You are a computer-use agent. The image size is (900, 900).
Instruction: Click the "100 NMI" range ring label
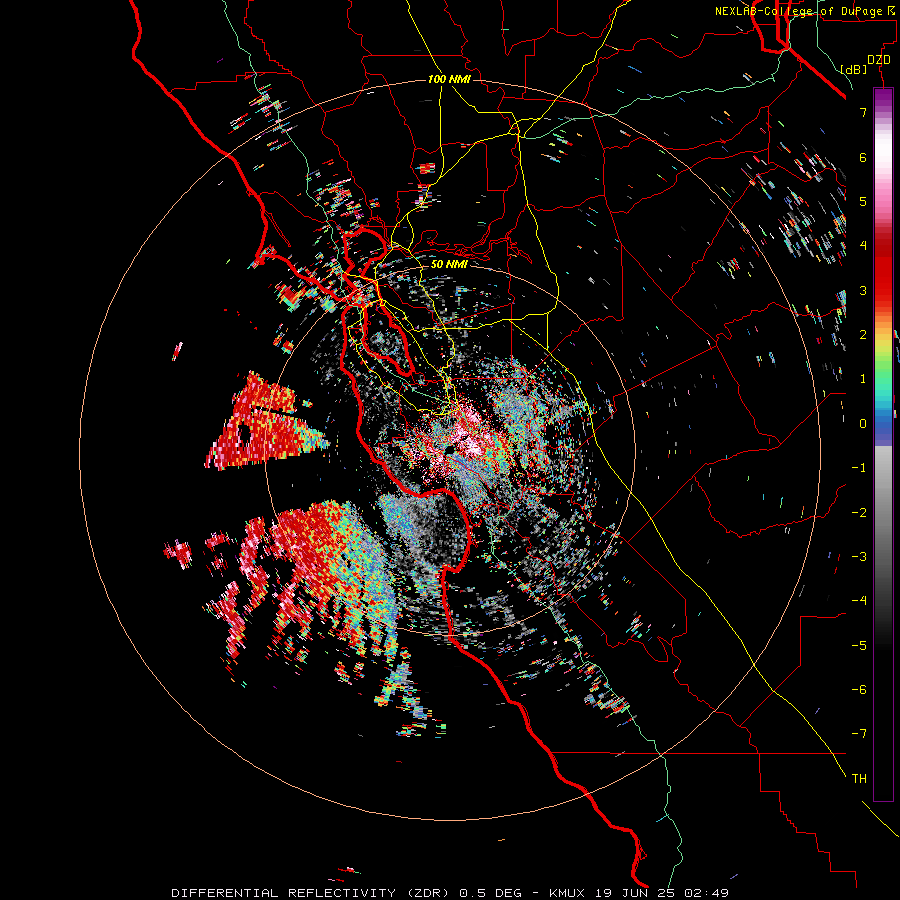(449, 79)
